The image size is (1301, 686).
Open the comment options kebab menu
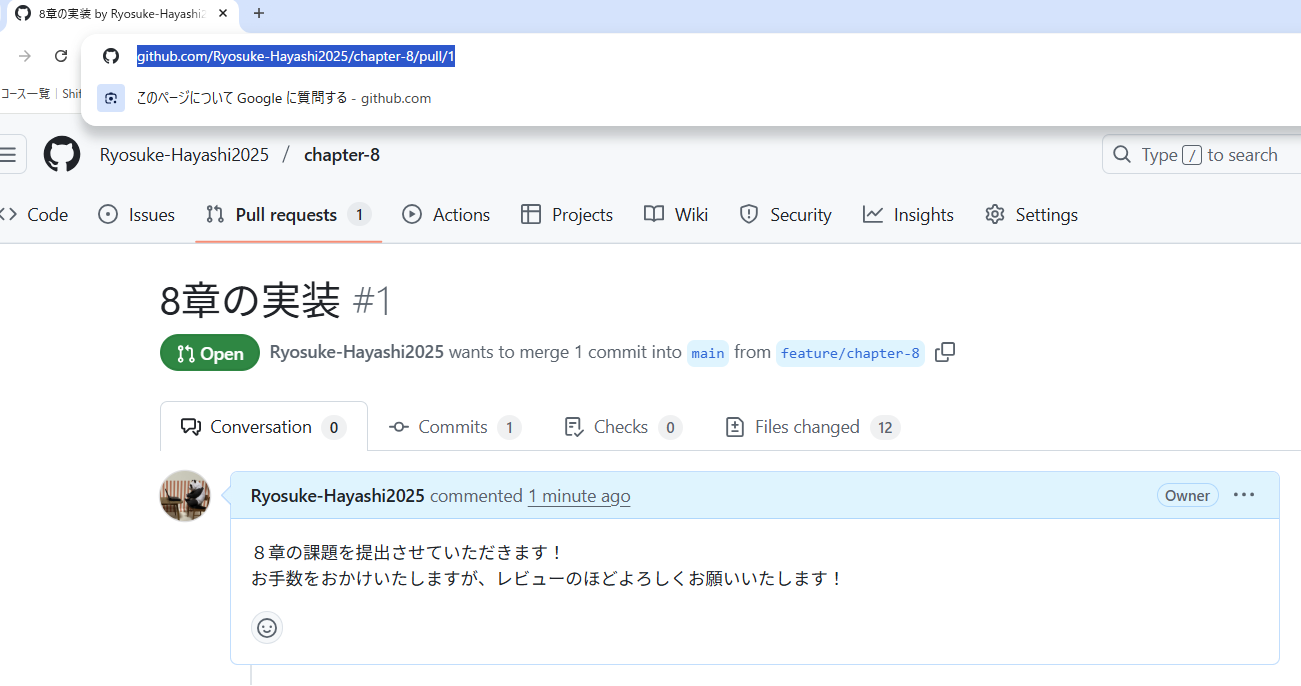(1244, 494)
